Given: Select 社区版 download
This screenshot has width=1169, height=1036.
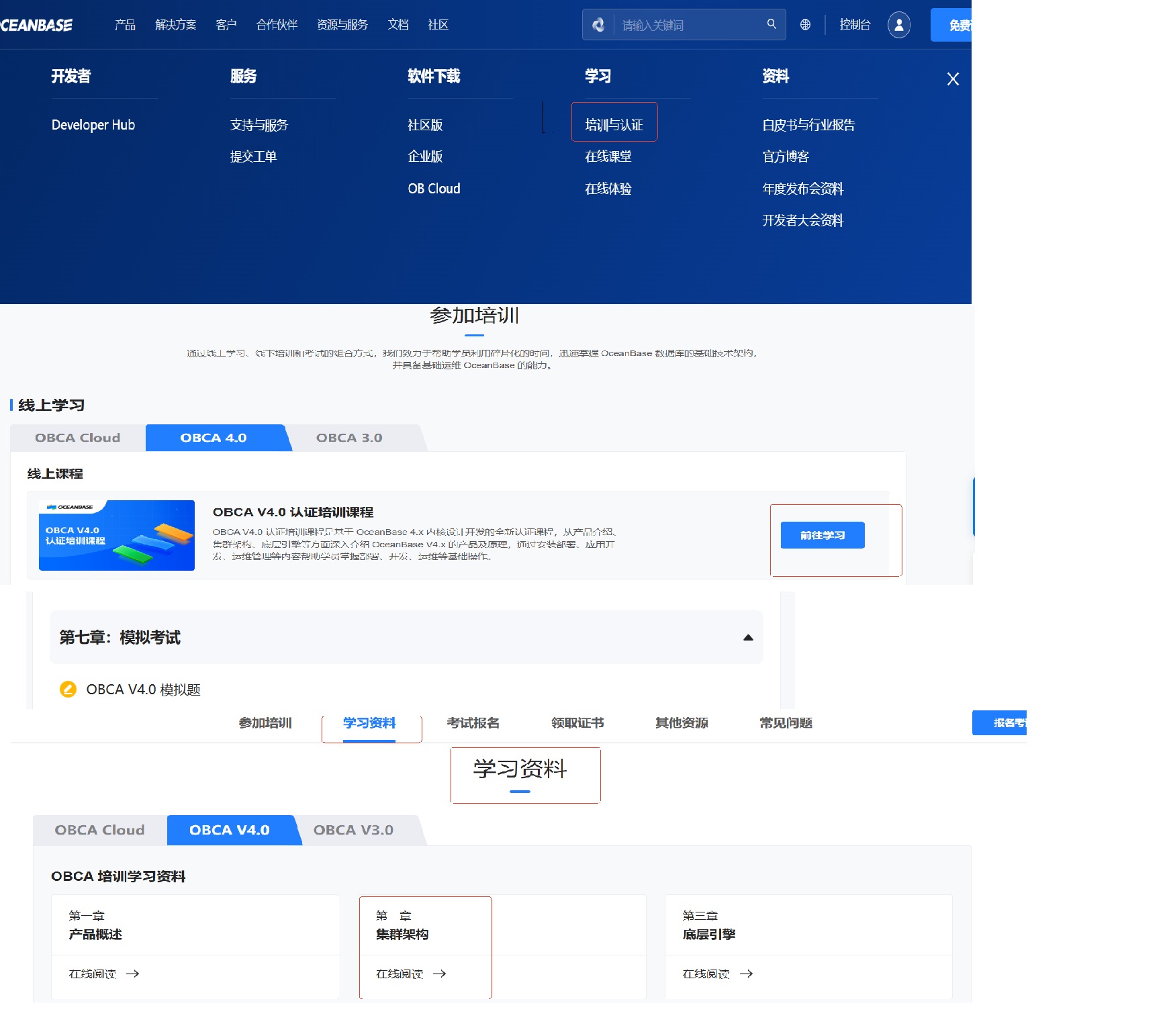Looking at the screenshot, I should pyautogui.click(x=425, y=125).
